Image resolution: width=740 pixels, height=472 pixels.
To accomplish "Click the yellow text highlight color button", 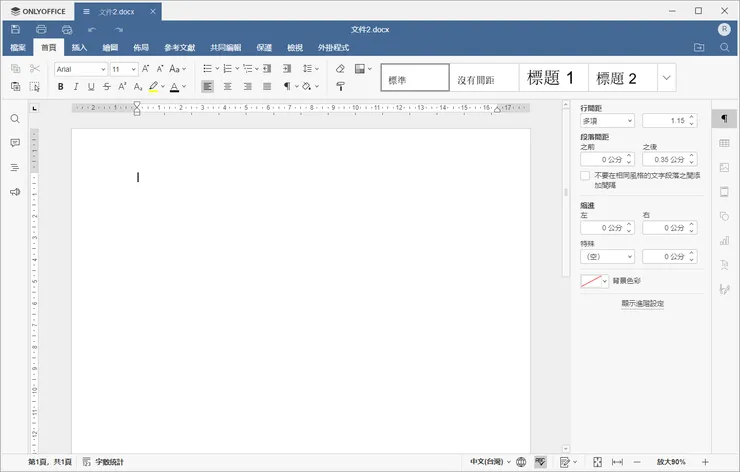I will click(153, 86).
